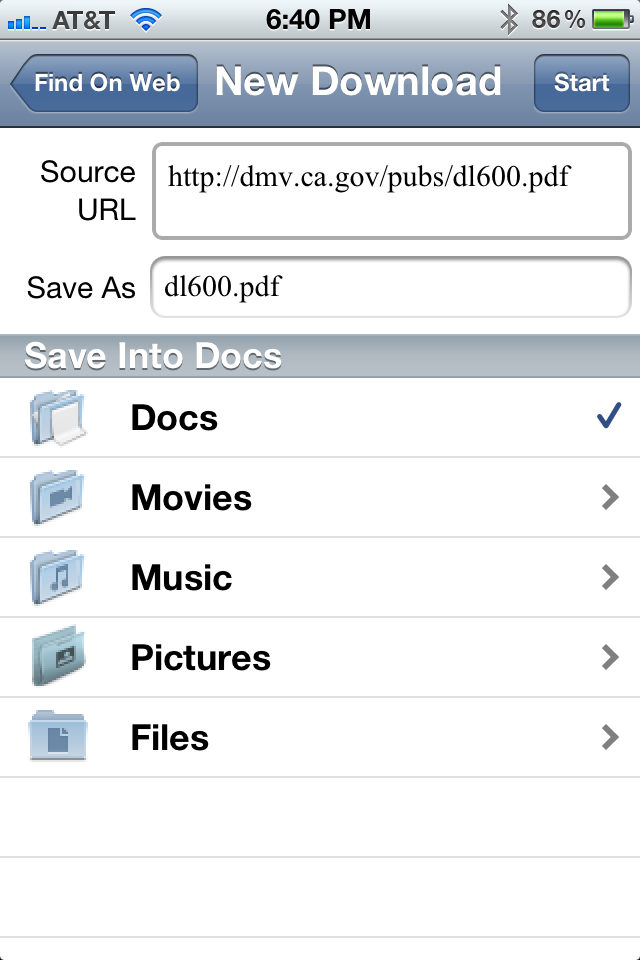Open Pictures folder via its chevron
Screen dimensions: 640x960
(610, 658)
